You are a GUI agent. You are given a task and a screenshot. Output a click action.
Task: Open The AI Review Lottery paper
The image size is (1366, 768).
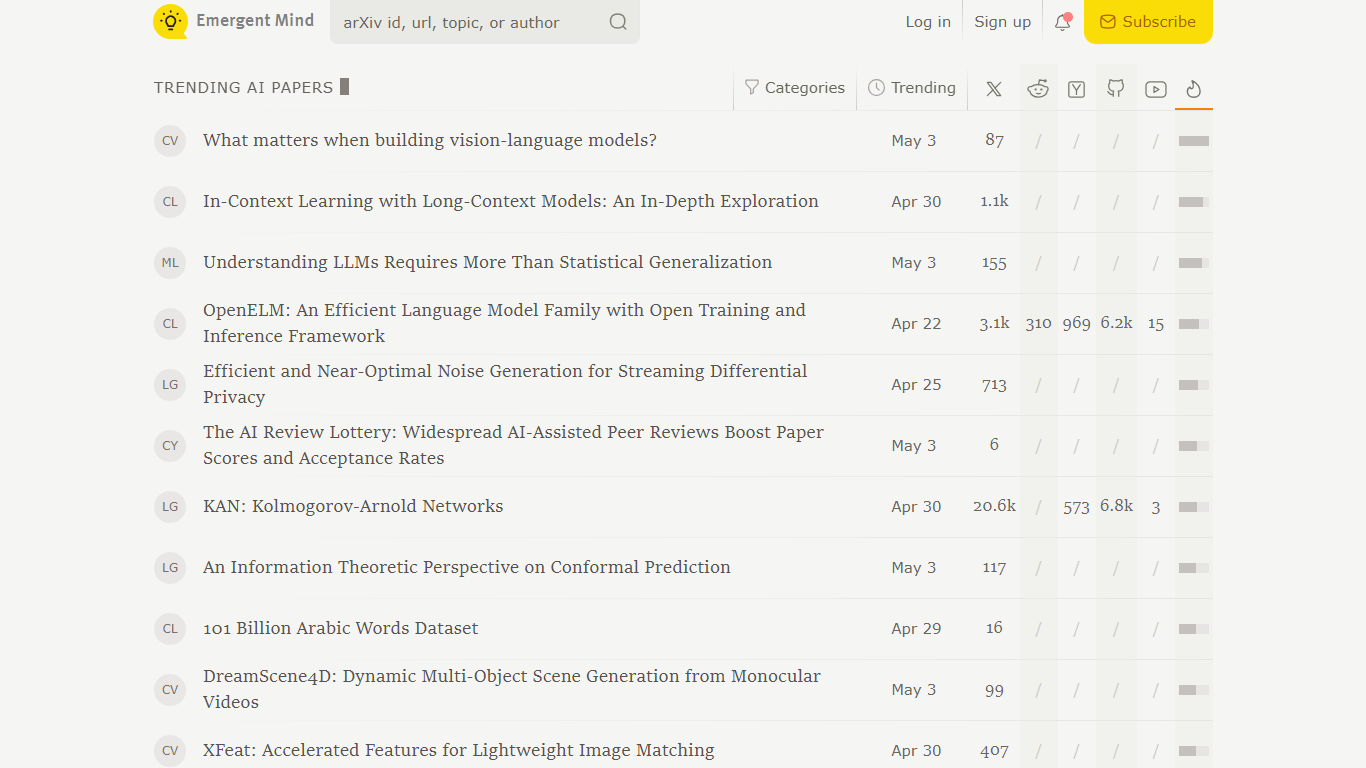[x=513, y=445]
